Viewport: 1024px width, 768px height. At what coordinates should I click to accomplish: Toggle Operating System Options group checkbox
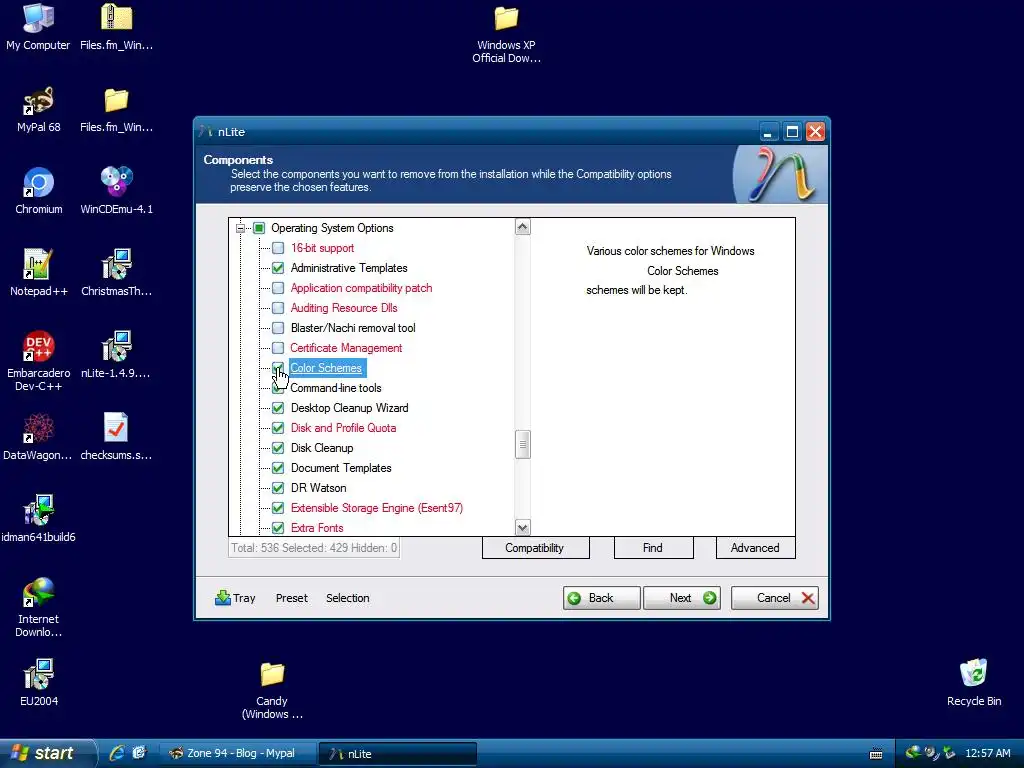click(x=259, y=228)
